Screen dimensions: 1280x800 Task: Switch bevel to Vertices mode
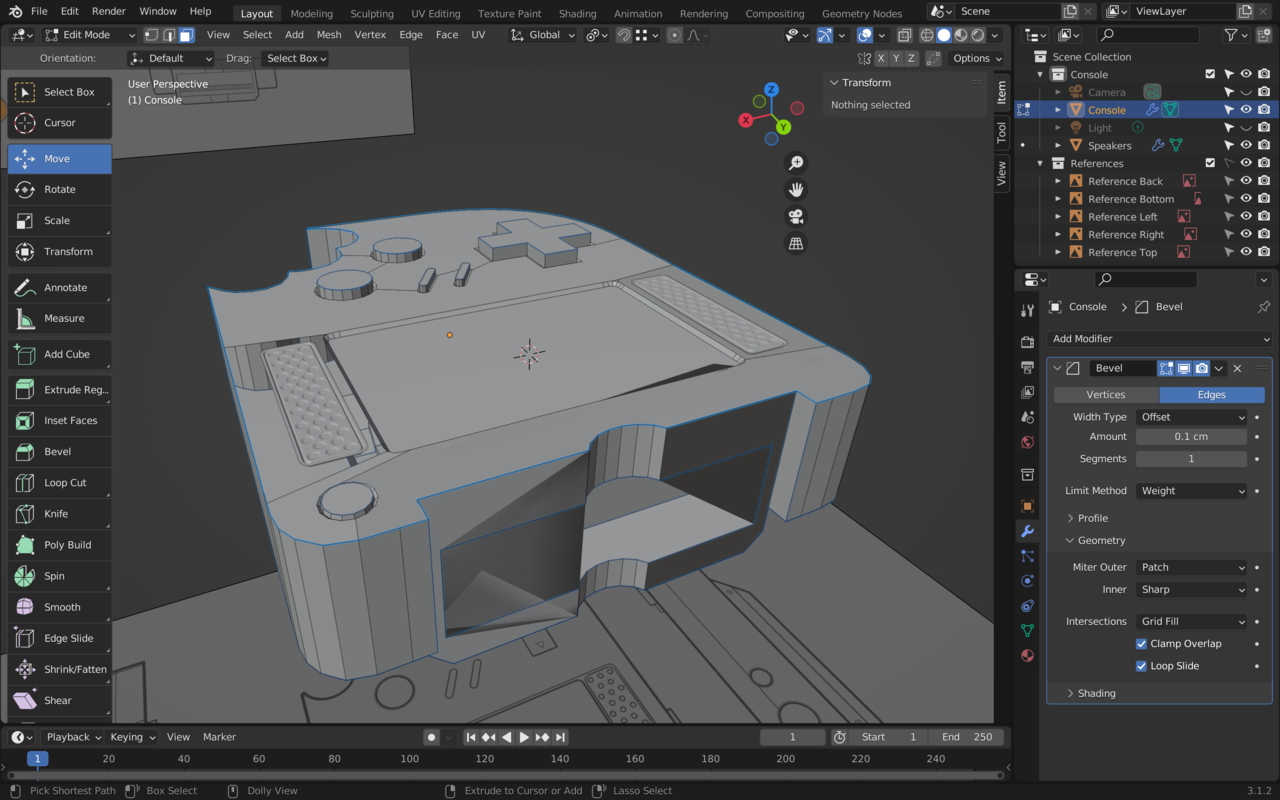[x=1105, y=395]
